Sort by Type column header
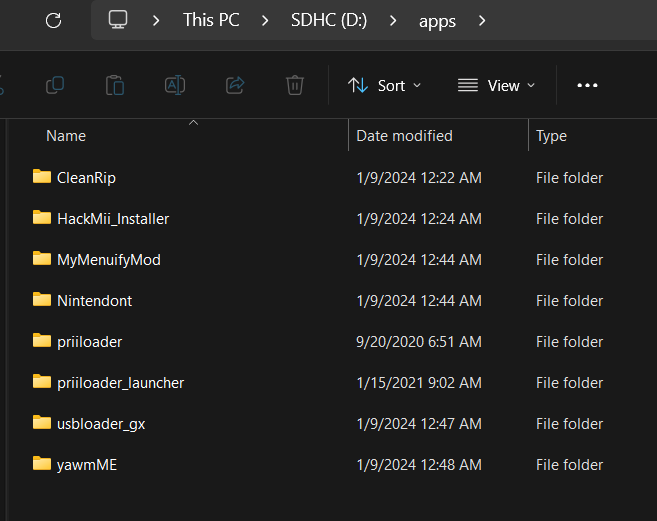Viewport: 657px width, 521px height. pyautogui.click(x=551, y=136)
